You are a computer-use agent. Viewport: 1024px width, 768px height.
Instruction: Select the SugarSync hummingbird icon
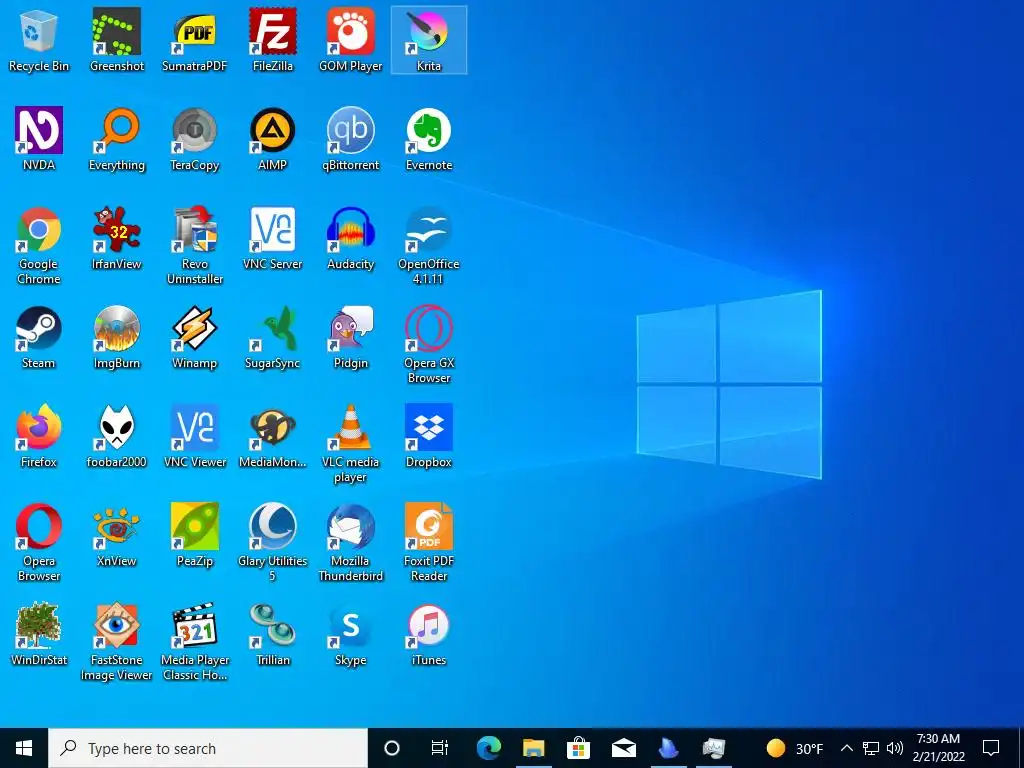tap(272, 338)
